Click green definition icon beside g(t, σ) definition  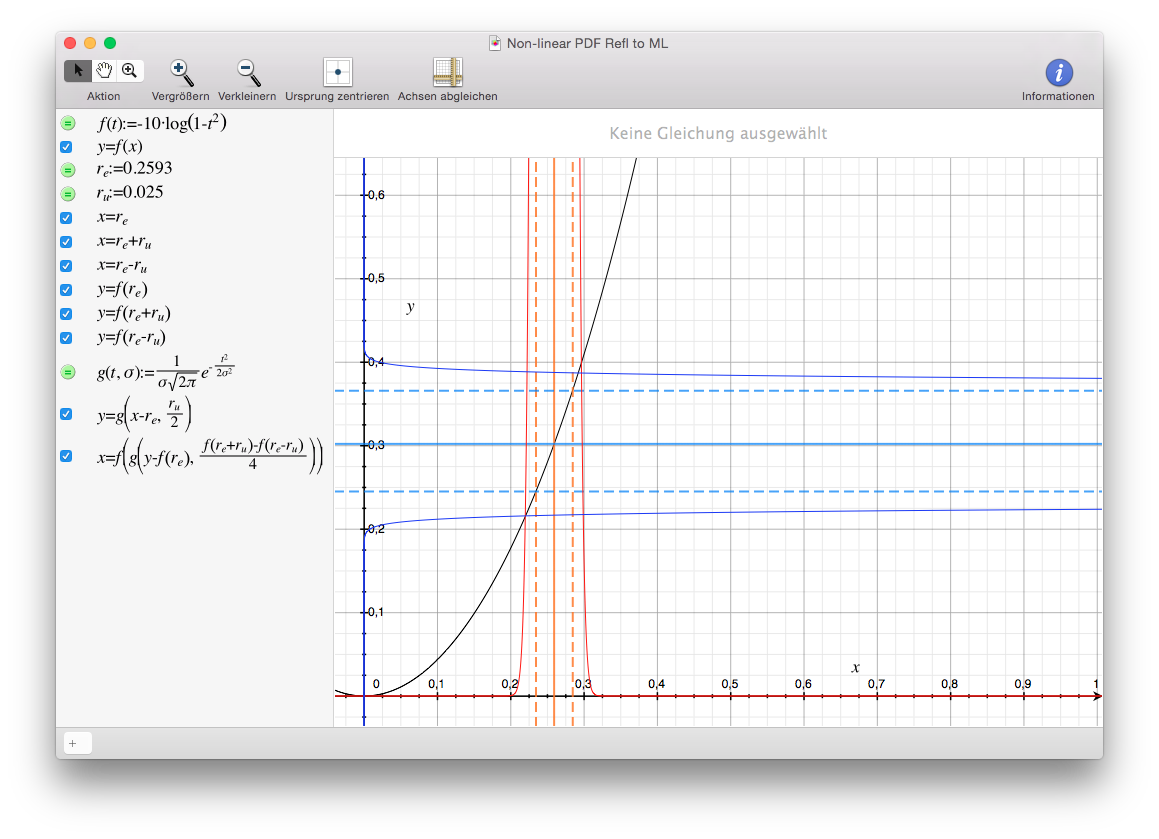tap(68, 372)
